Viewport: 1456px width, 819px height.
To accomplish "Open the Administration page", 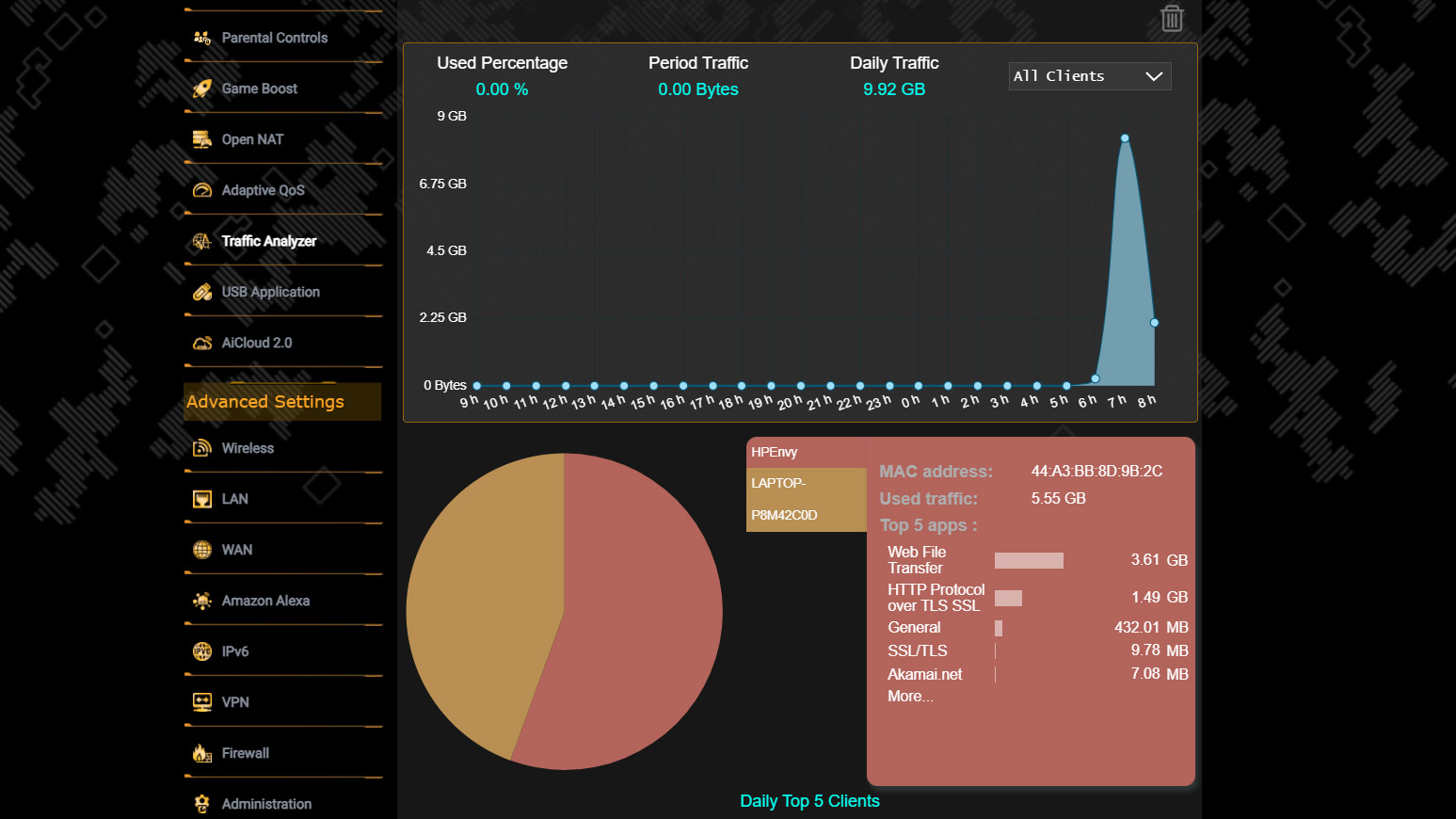I will click(x=266, y=804).
